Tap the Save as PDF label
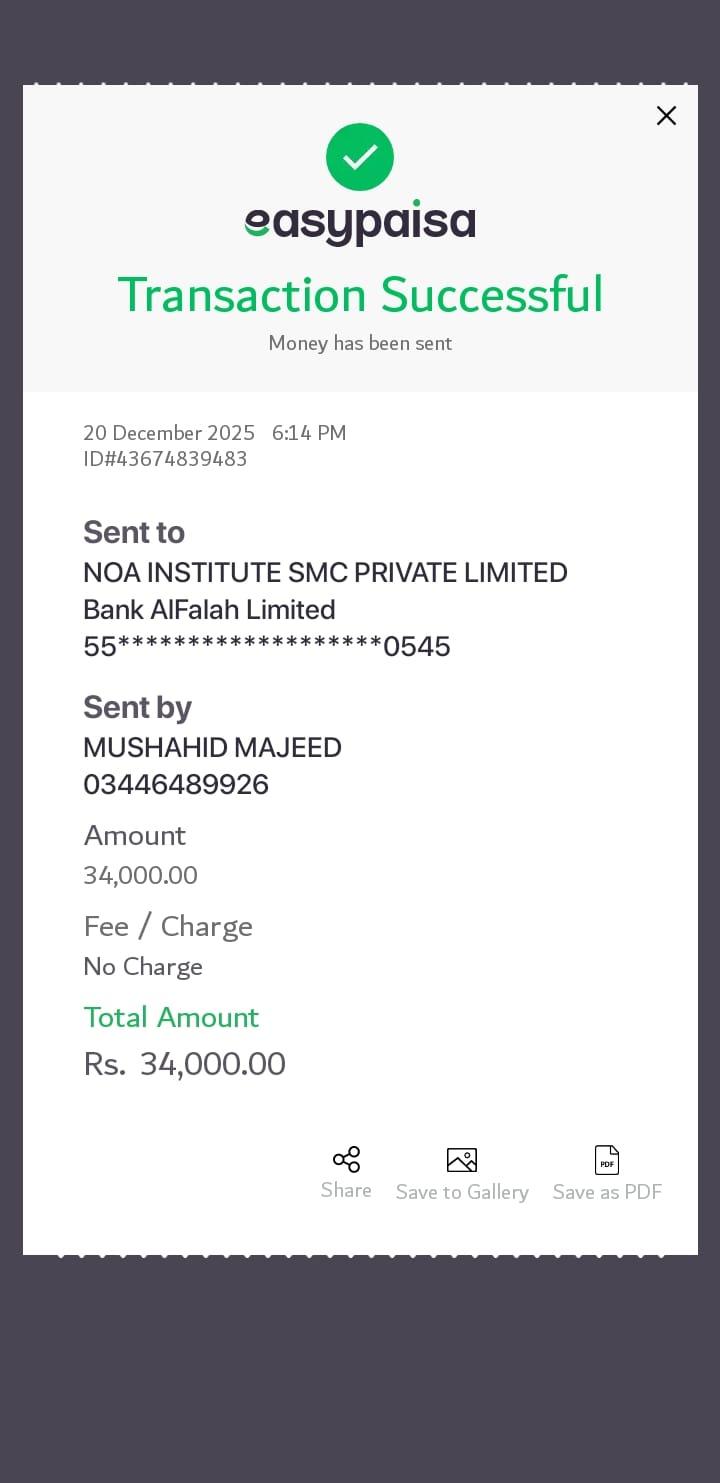The width and height of the screenshot is (720, 1483). (607, 1192)
